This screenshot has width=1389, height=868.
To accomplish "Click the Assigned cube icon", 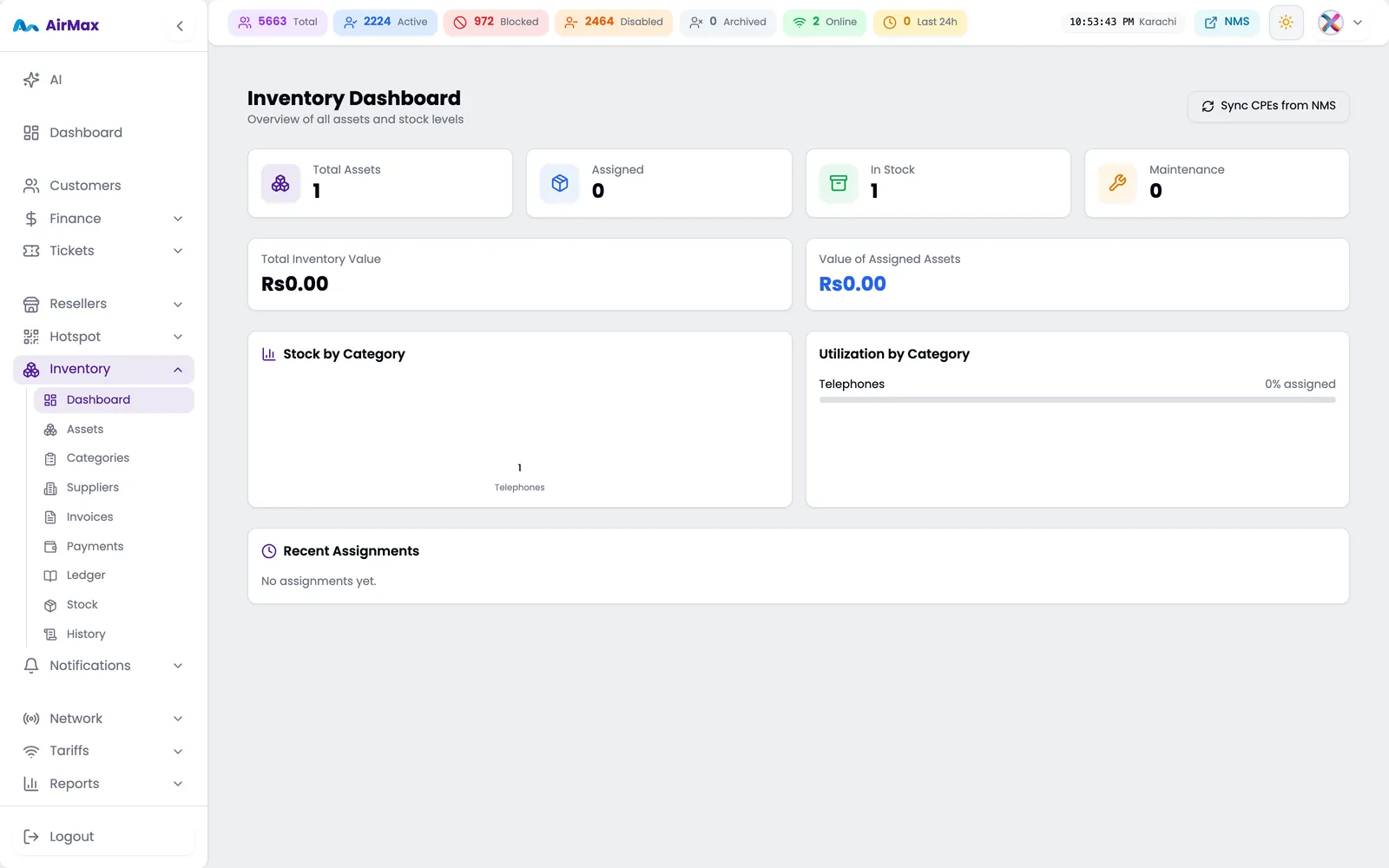I will pos(560,183).
